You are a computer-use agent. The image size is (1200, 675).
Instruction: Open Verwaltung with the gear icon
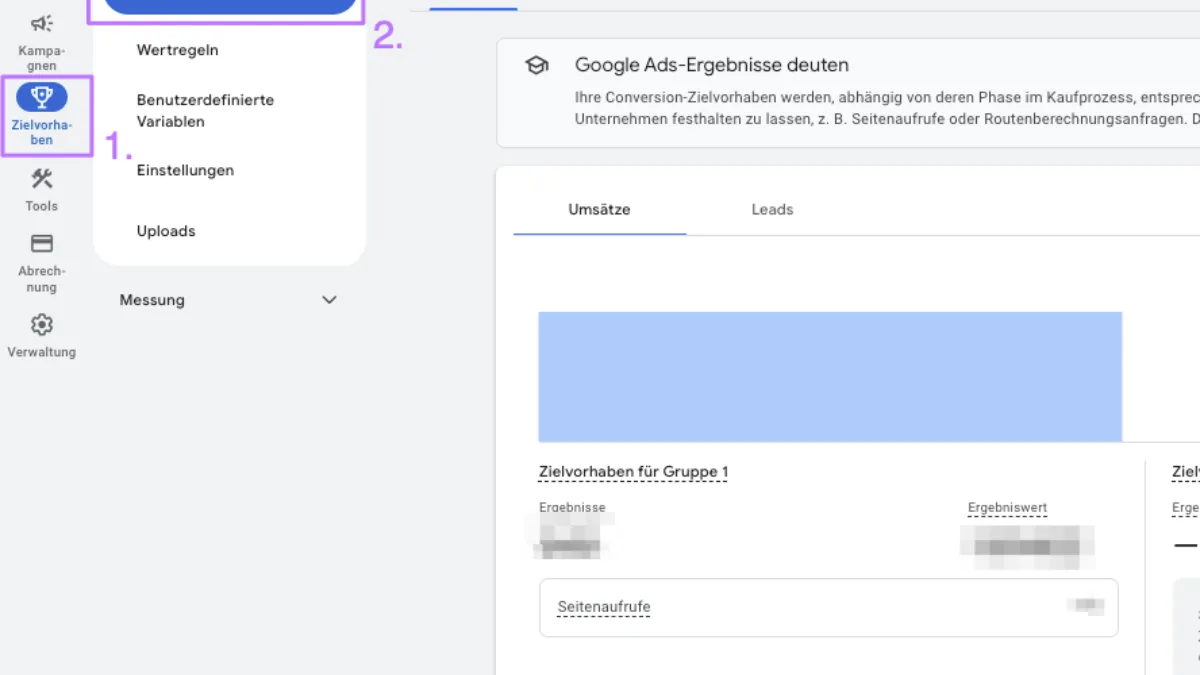click(x=41, y=324)
